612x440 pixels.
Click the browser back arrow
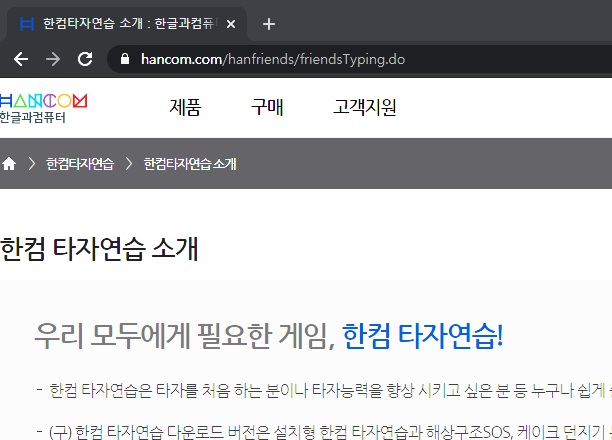[21, 59]
